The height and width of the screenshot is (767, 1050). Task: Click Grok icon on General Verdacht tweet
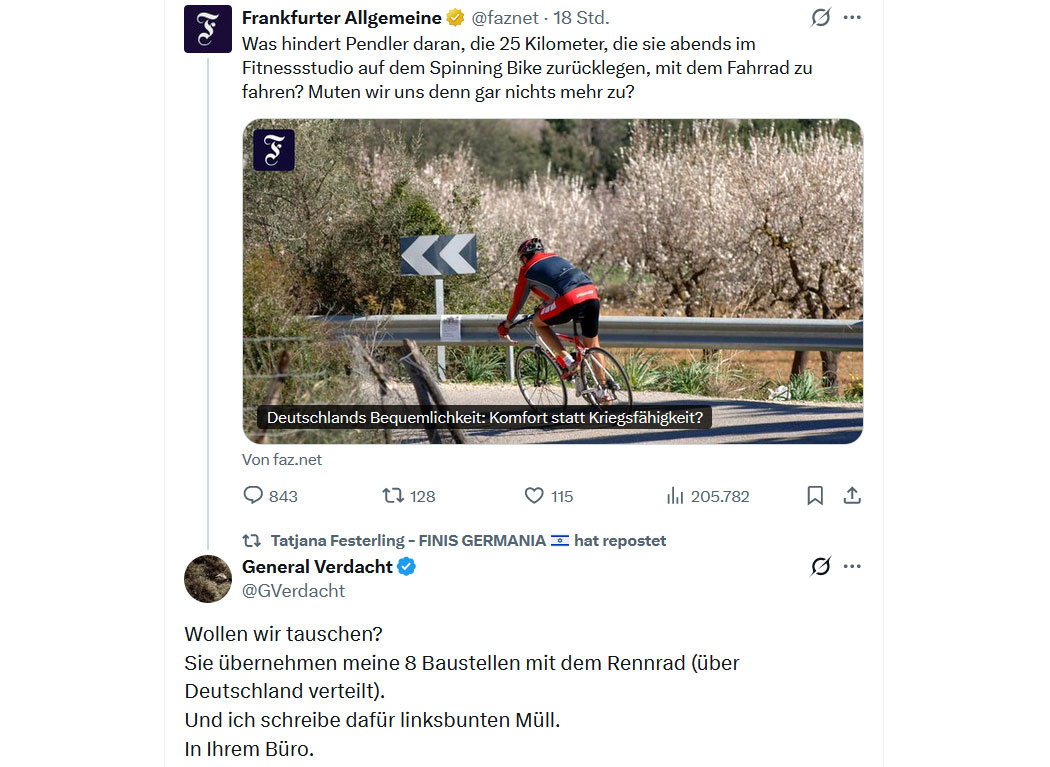pyautogui.click(x=820, y=567)
